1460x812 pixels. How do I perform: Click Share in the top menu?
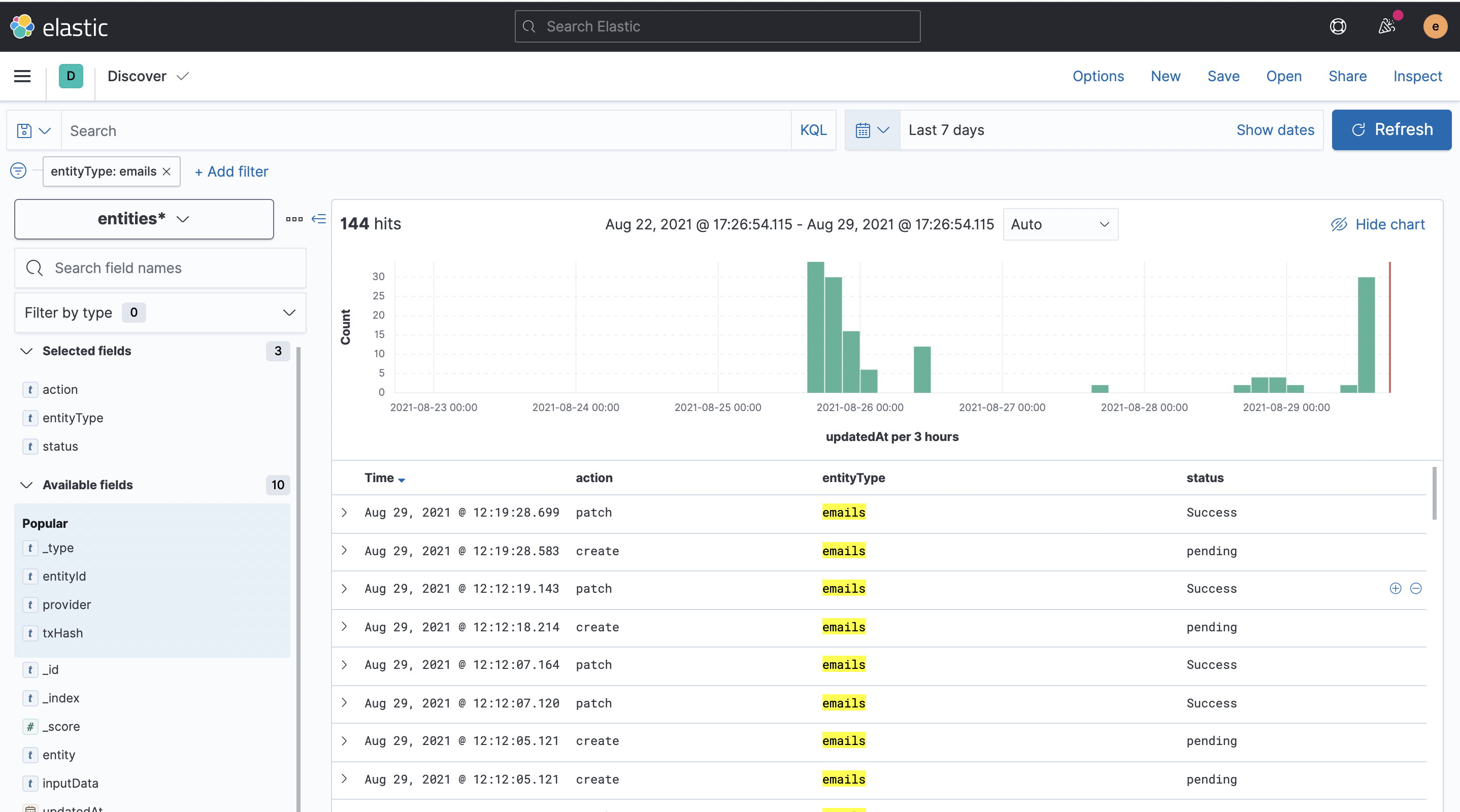pos(1347,77)
